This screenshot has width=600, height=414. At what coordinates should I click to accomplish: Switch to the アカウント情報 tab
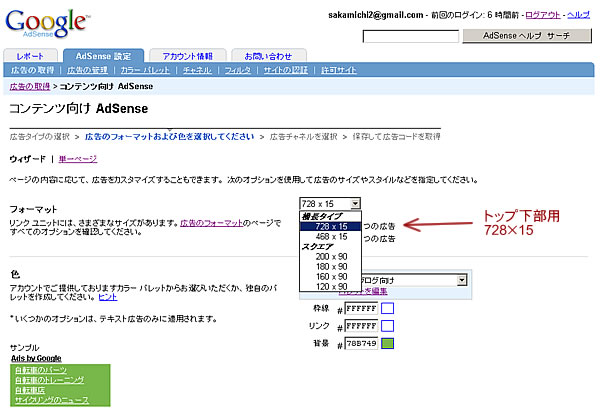pyautogui.click(x=187, y=56)
